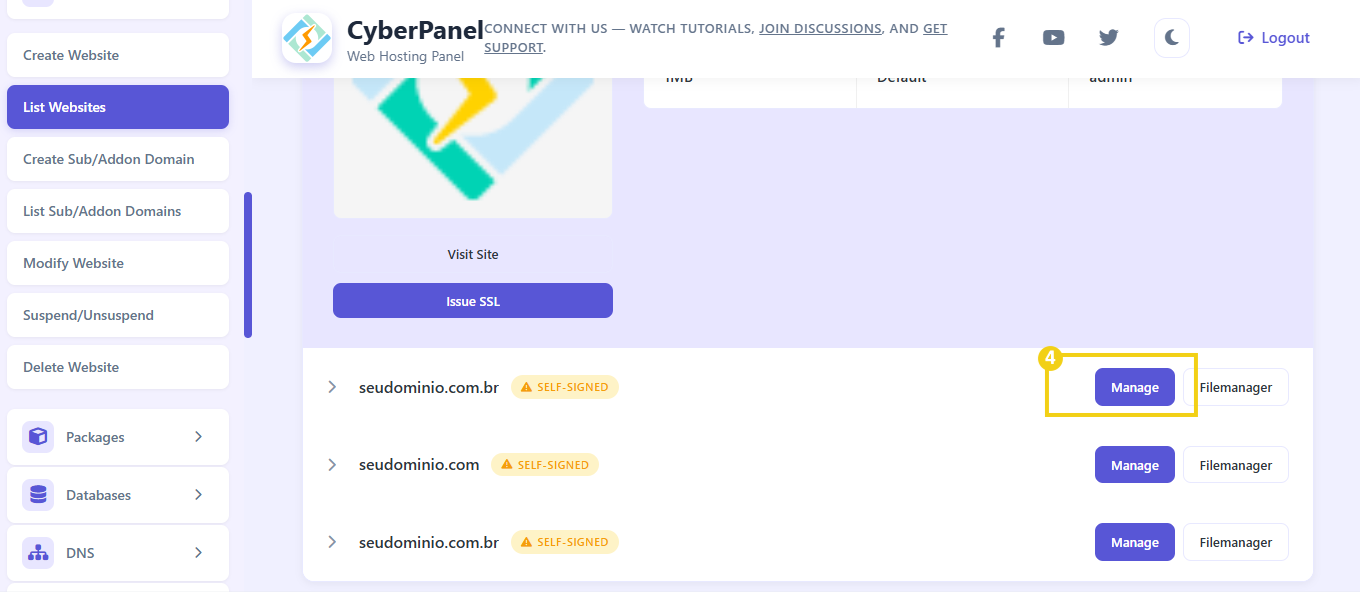Switch to List Websites in sidebar
Viewport: 1360px width, 592px height.
point(117,107)
